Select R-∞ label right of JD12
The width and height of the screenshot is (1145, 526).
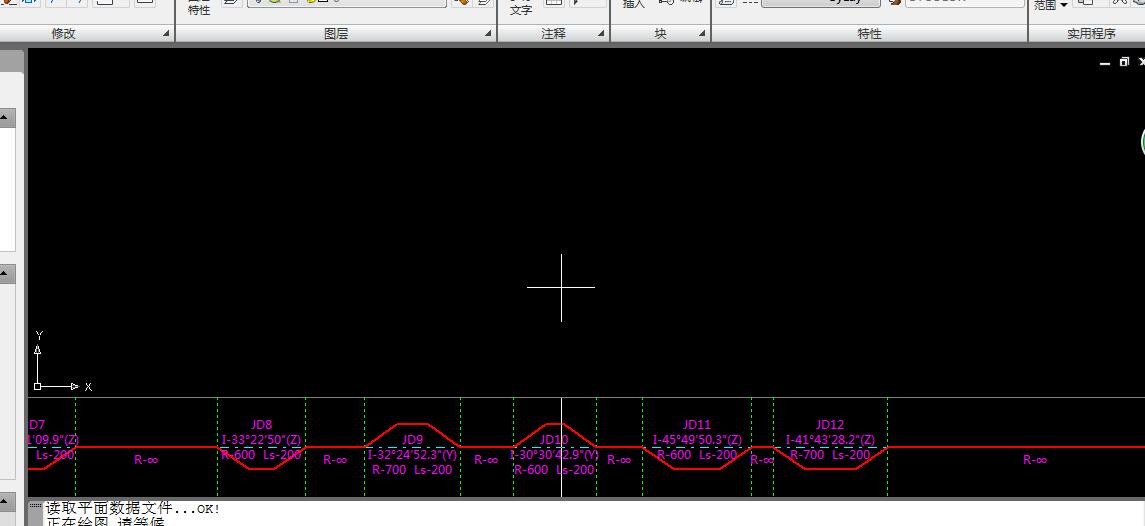click(1035, 460)
